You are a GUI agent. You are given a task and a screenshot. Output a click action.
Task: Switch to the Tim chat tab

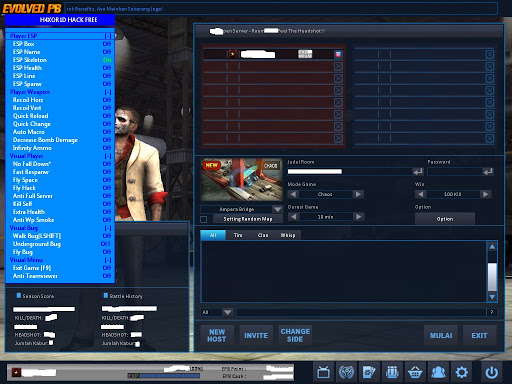pos(238,235)
